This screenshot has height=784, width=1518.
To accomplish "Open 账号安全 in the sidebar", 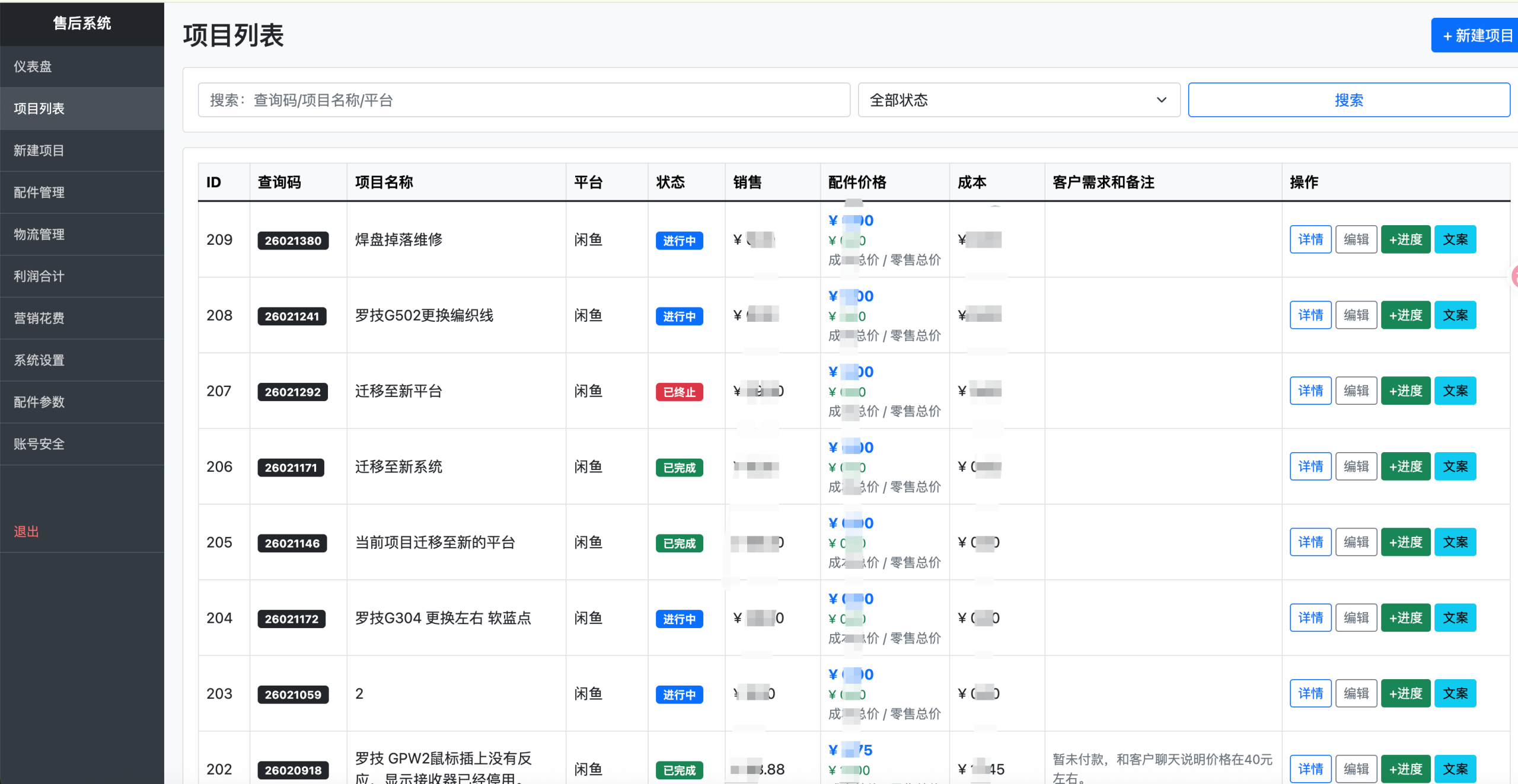I will tap(39, 444).
